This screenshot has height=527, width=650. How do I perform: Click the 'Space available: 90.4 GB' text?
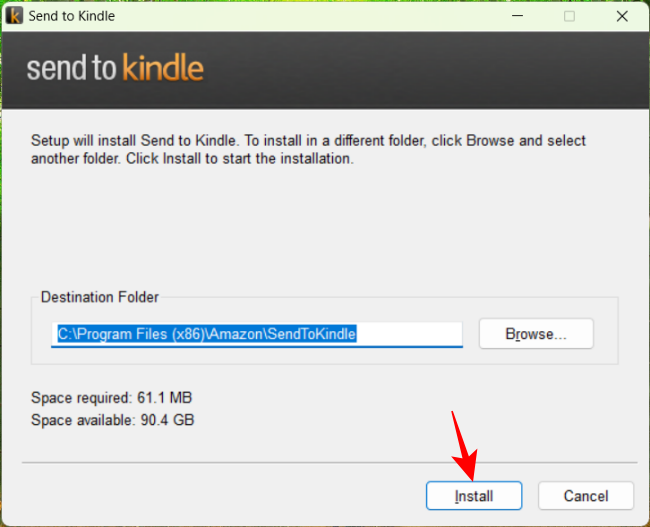pos(113,420)
